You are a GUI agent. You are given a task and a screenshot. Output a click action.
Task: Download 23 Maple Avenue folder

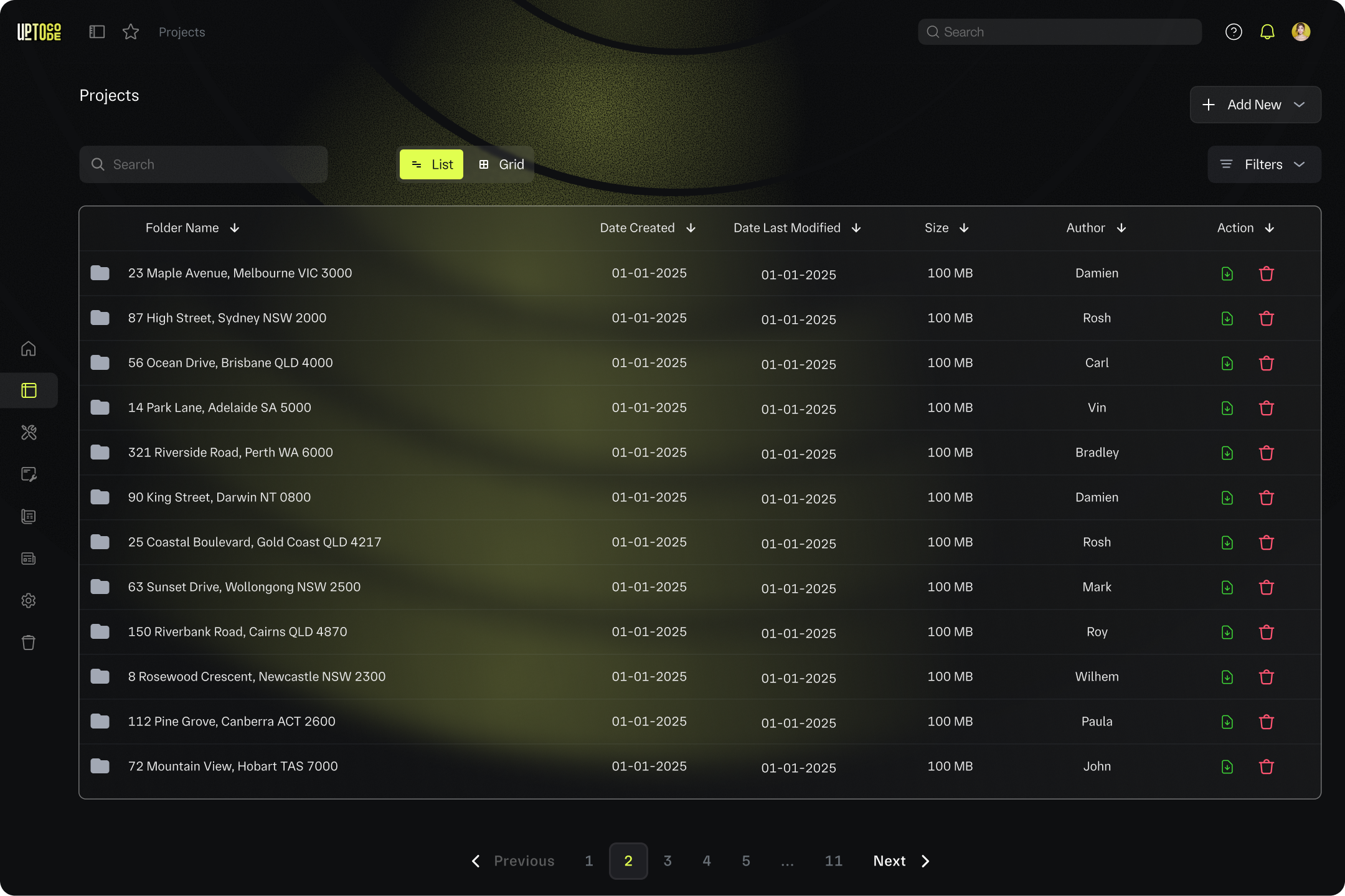click(x=1227, y=273)
